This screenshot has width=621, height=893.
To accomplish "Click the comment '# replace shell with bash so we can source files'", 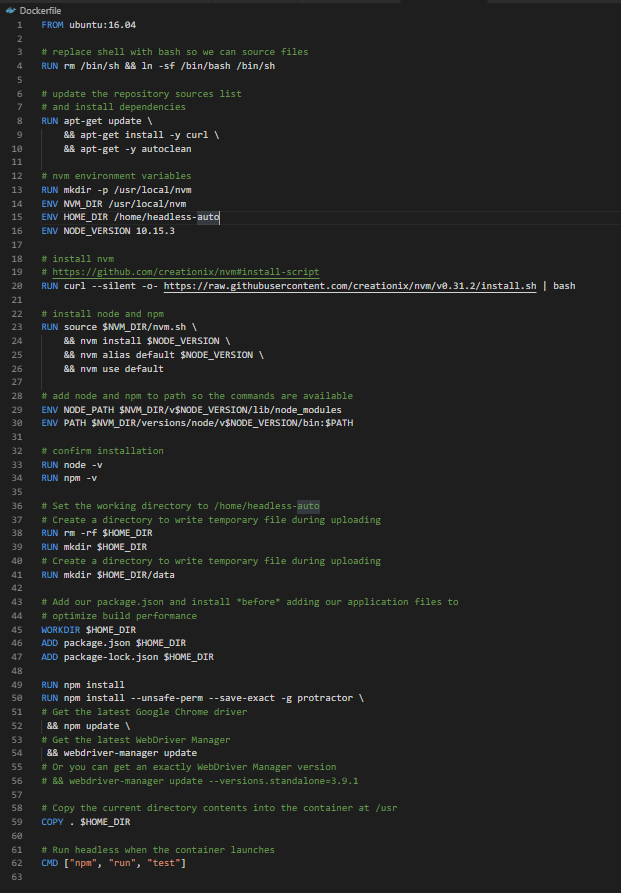I will (x=175, y=52).
